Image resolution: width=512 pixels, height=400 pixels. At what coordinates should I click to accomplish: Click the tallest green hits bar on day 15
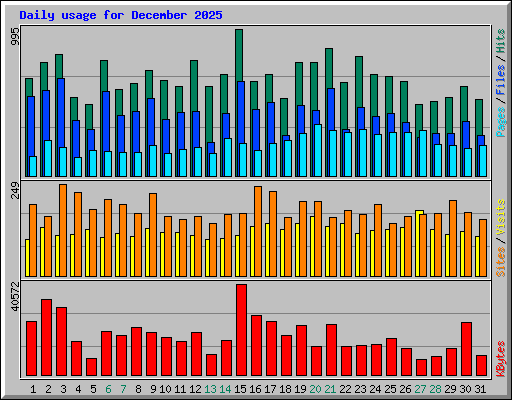pos(239,55)
